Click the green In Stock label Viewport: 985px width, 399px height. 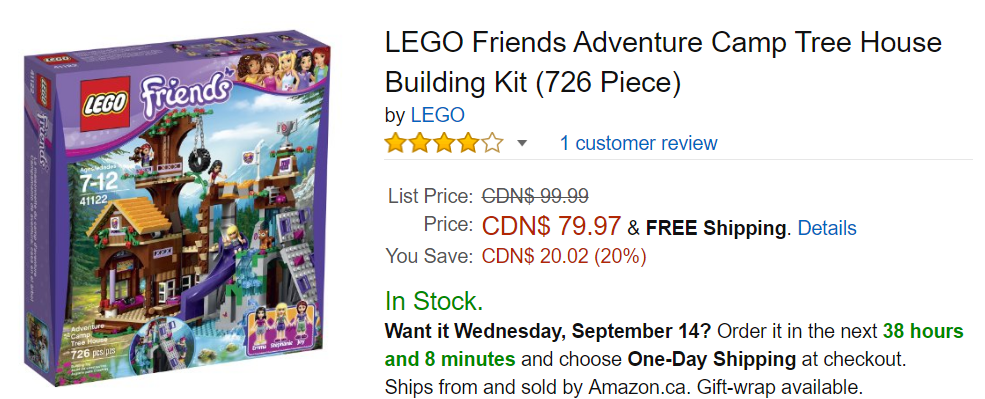[x=434, y=302]
